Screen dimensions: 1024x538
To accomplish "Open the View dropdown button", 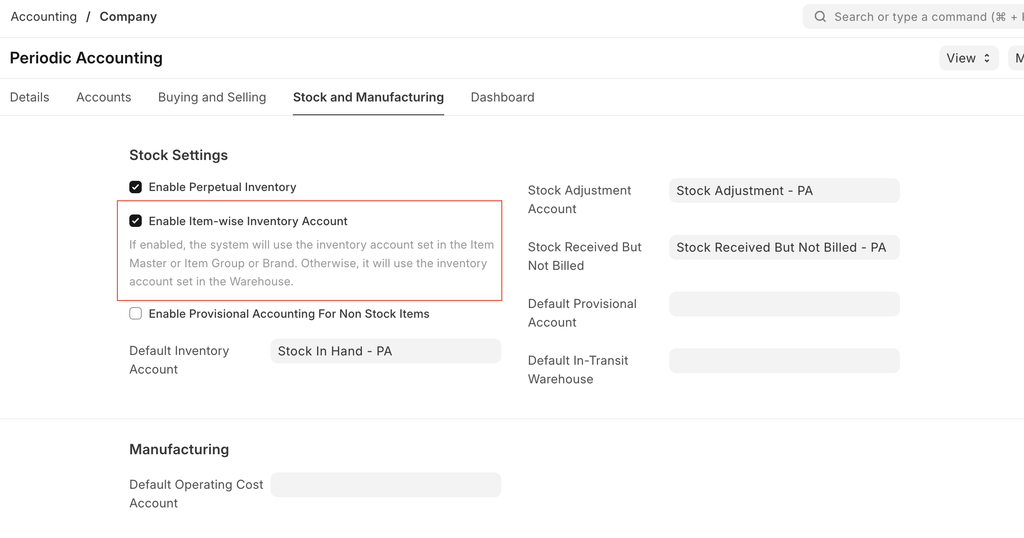I will point(967,58).
